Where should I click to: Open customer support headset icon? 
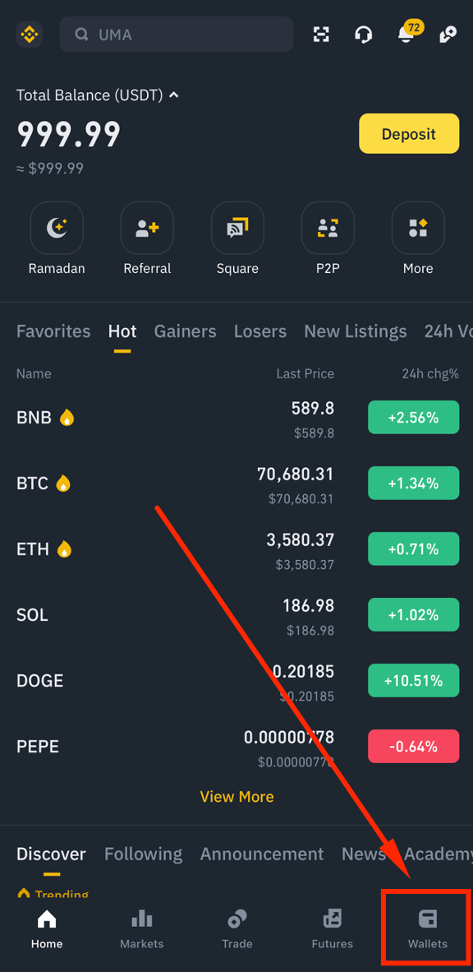tap(364, 35)
